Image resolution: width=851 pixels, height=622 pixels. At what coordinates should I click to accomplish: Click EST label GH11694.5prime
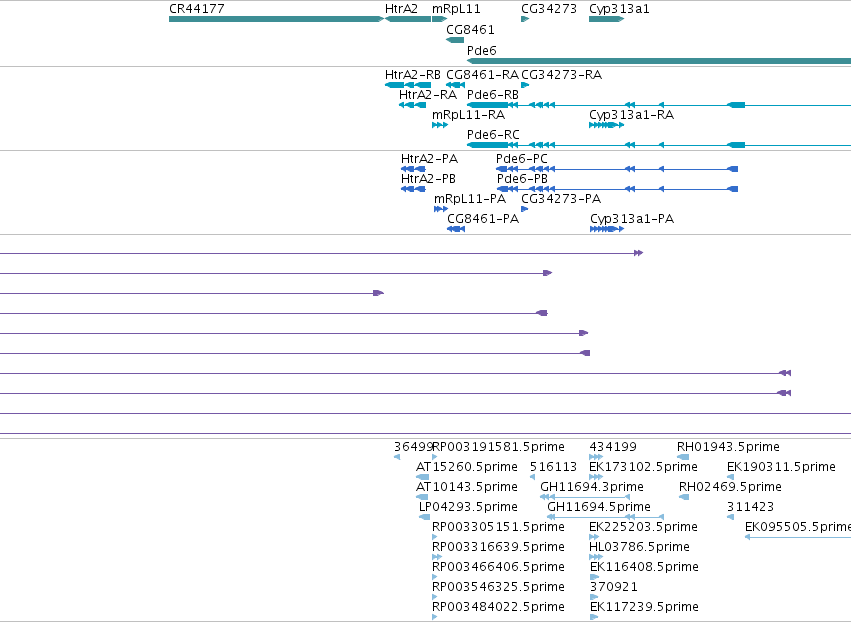pos(599,507)
